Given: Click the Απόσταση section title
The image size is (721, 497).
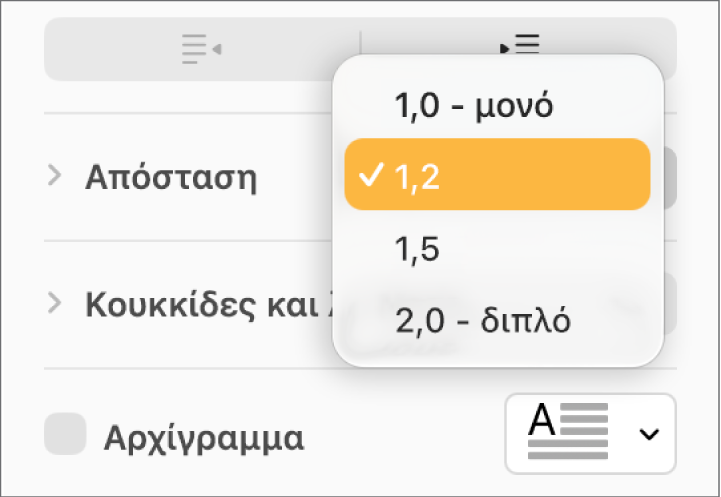Looking at the screenshot, I should tap(171, 177).
